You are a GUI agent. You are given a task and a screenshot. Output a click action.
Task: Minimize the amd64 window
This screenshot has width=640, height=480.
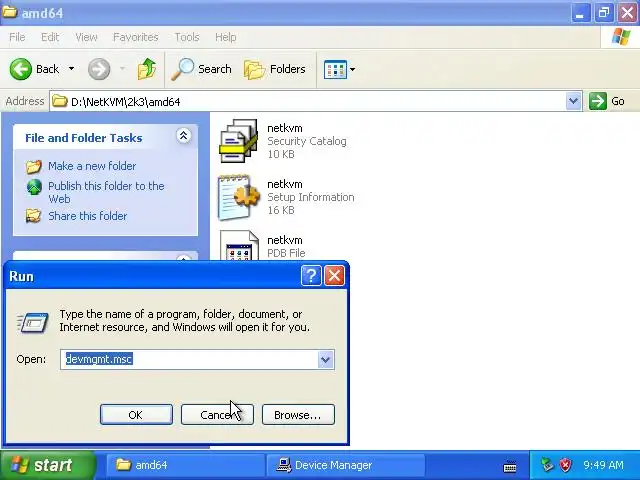coord(580,13)
